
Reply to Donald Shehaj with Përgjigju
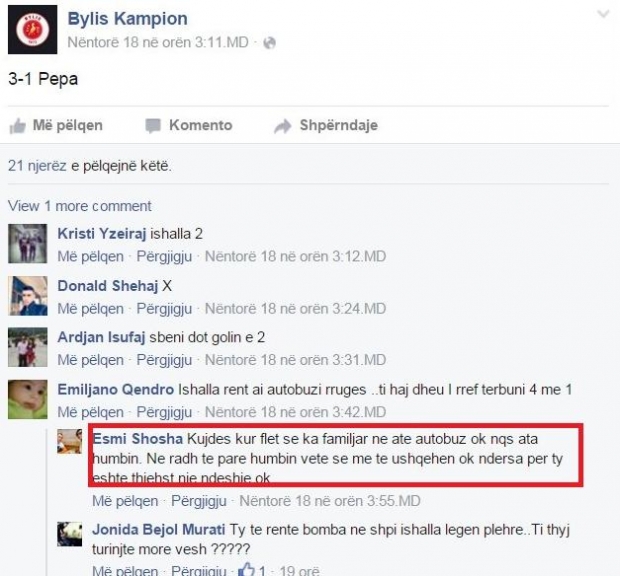coord(164,308)
